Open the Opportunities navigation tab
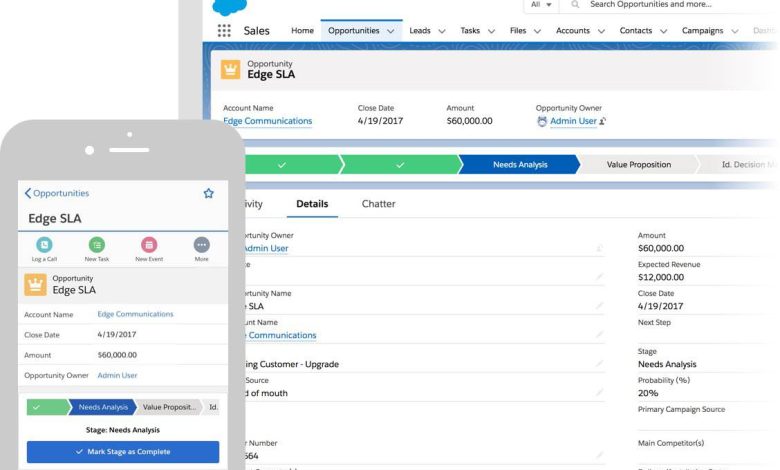Viewport: 780px width, 470px height. (354, 31)
